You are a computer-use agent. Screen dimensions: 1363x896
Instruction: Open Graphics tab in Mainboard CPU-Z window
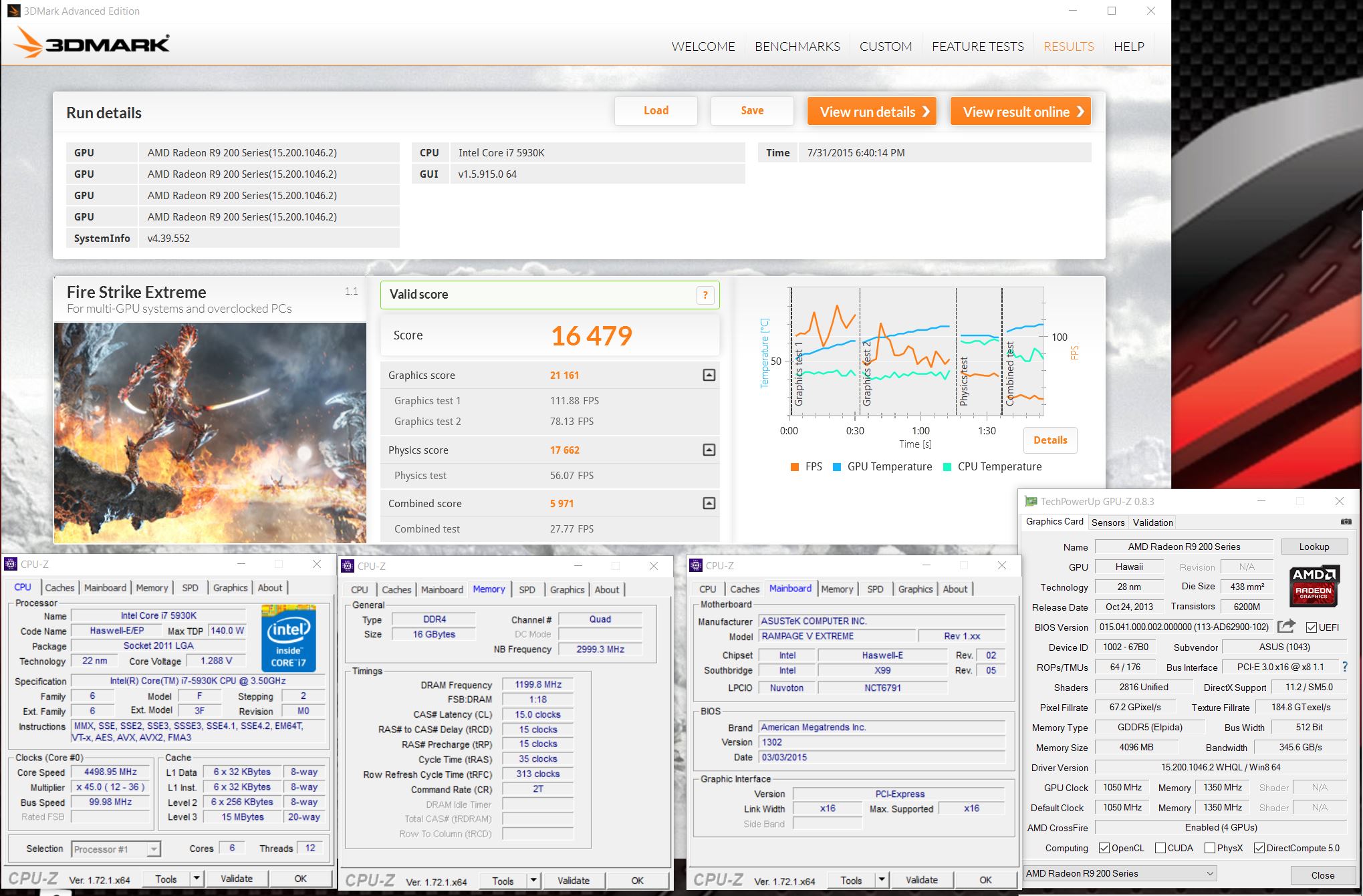[x=915, y=589]
